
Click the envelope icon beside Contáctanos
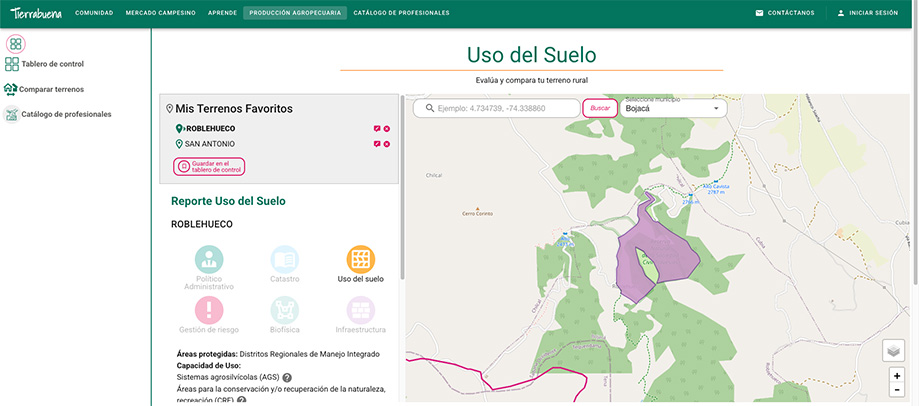(x=759, y=13)
